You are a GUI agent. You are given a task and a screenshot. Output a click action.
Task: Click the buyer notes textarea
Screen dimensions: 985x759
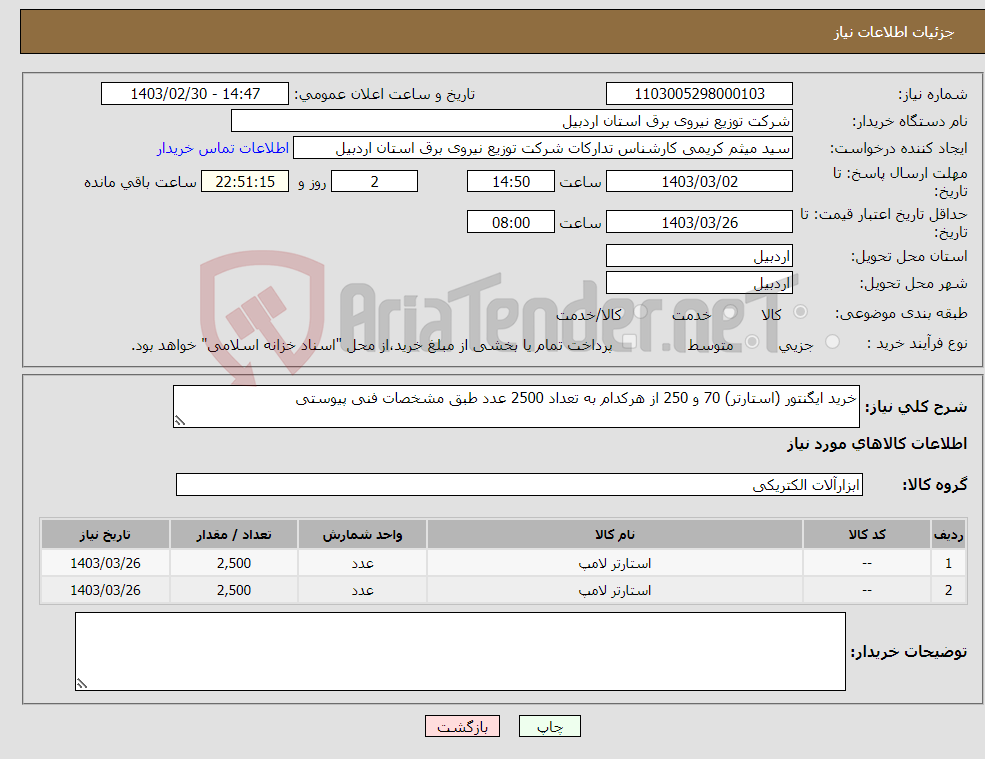(460, 652)
